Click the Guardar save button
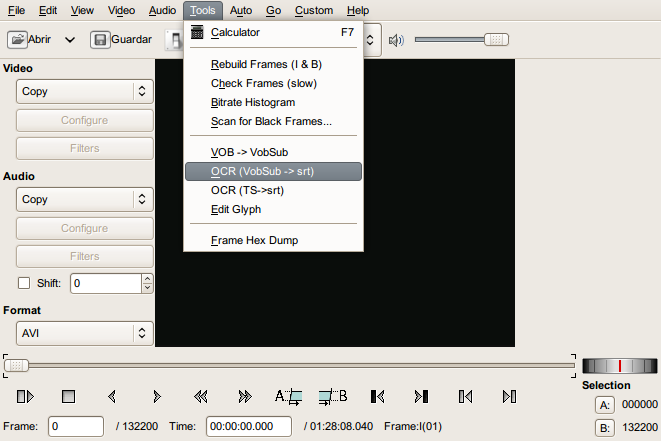The height and width of the screenshot is (441, 661). (x=122, y=40)
